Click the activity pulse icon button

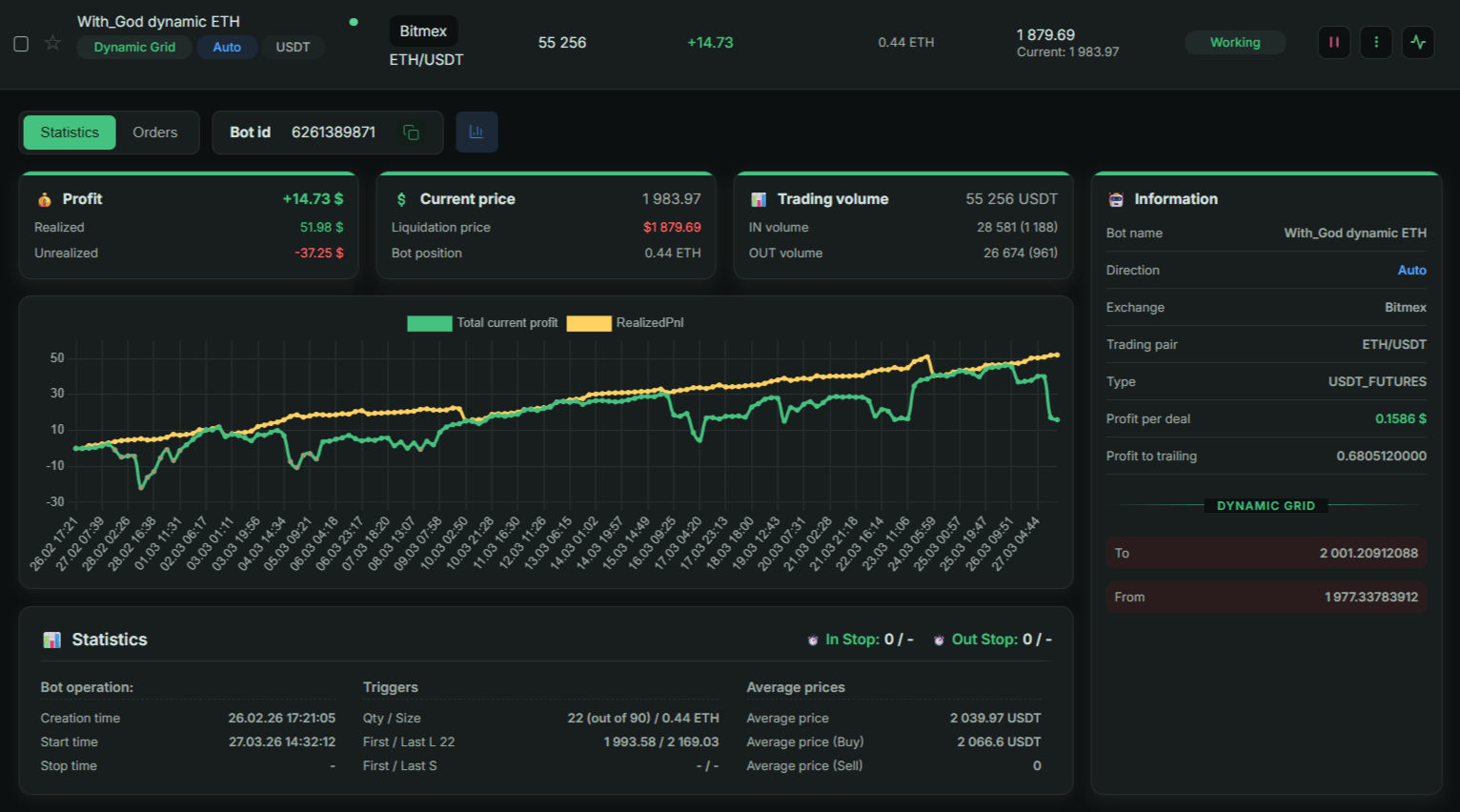click(x=1418, y=42)
